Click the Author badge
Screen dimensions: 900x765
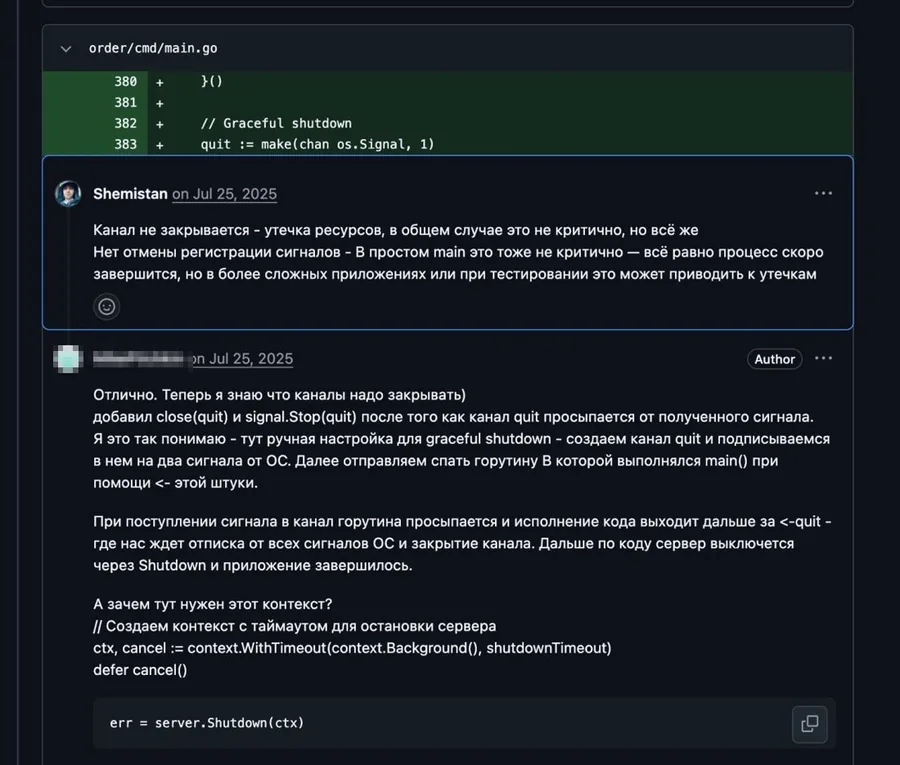[x=774, y=359]
